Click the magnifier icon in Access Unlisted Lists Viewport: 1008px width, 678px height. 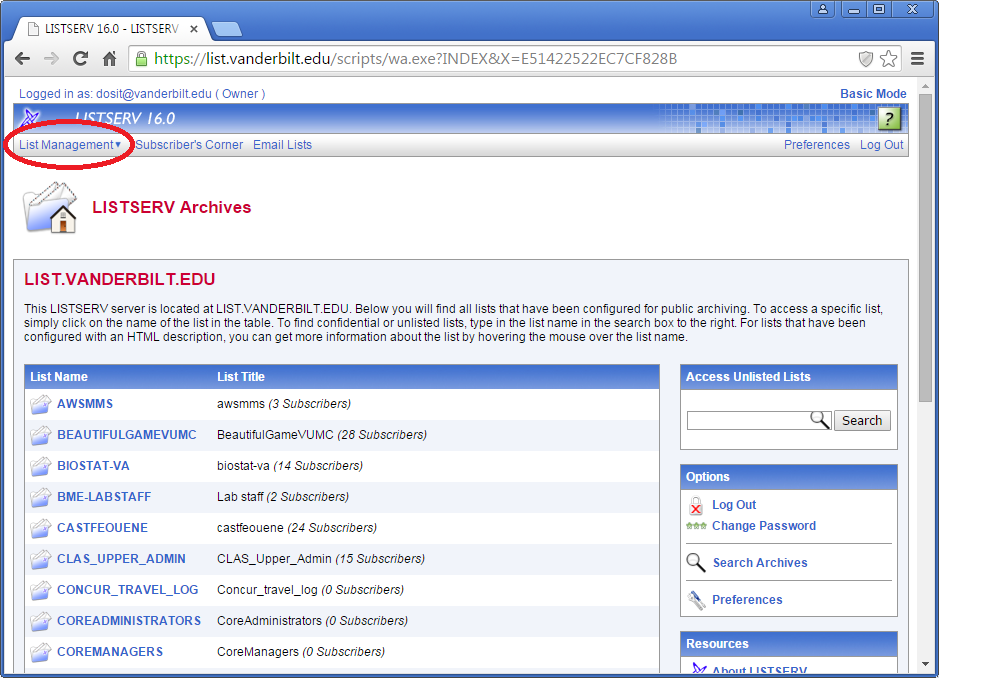click(820, 420)
